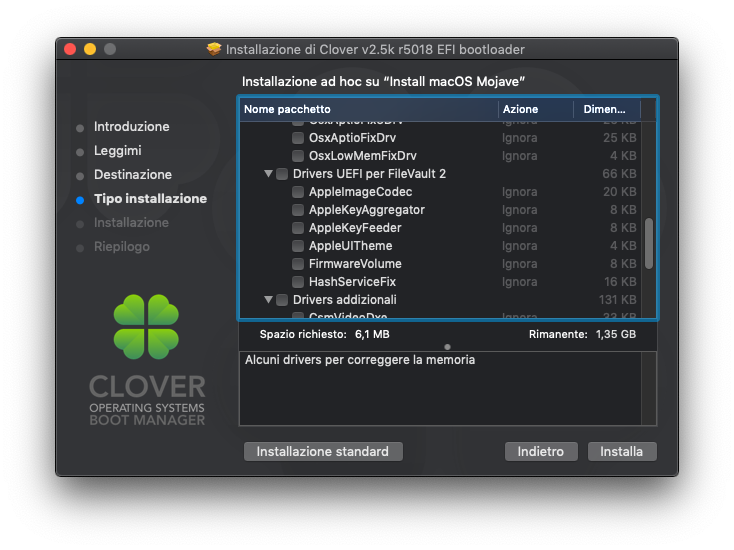734x550 pixels.
Task: Check the OsxLowMemFixDrv checkbox
Action: tap(298, 156)
